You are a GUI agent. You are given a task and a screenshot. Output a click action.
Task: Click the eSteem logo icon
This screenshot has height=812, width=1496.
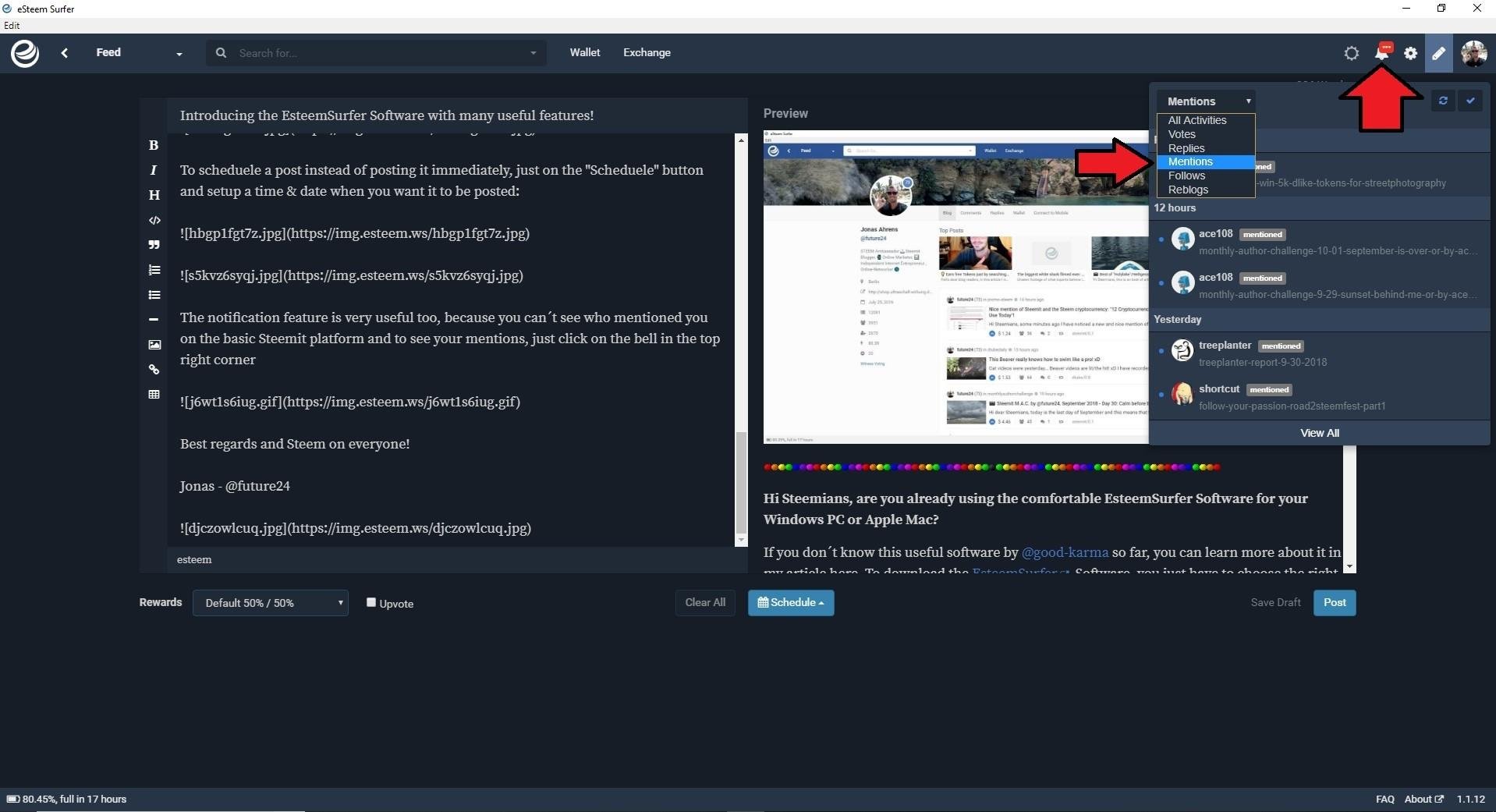[x=25, y=53]
